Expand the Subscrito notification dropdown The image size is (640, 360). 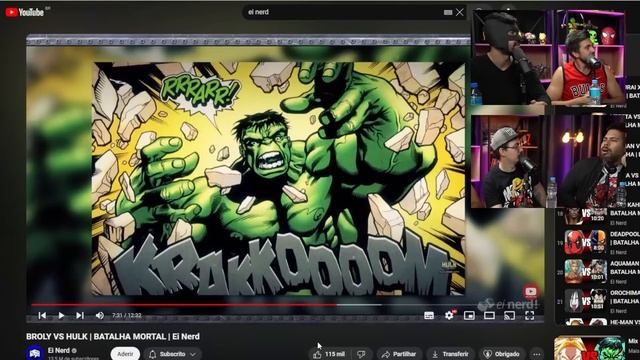[173, 354]
